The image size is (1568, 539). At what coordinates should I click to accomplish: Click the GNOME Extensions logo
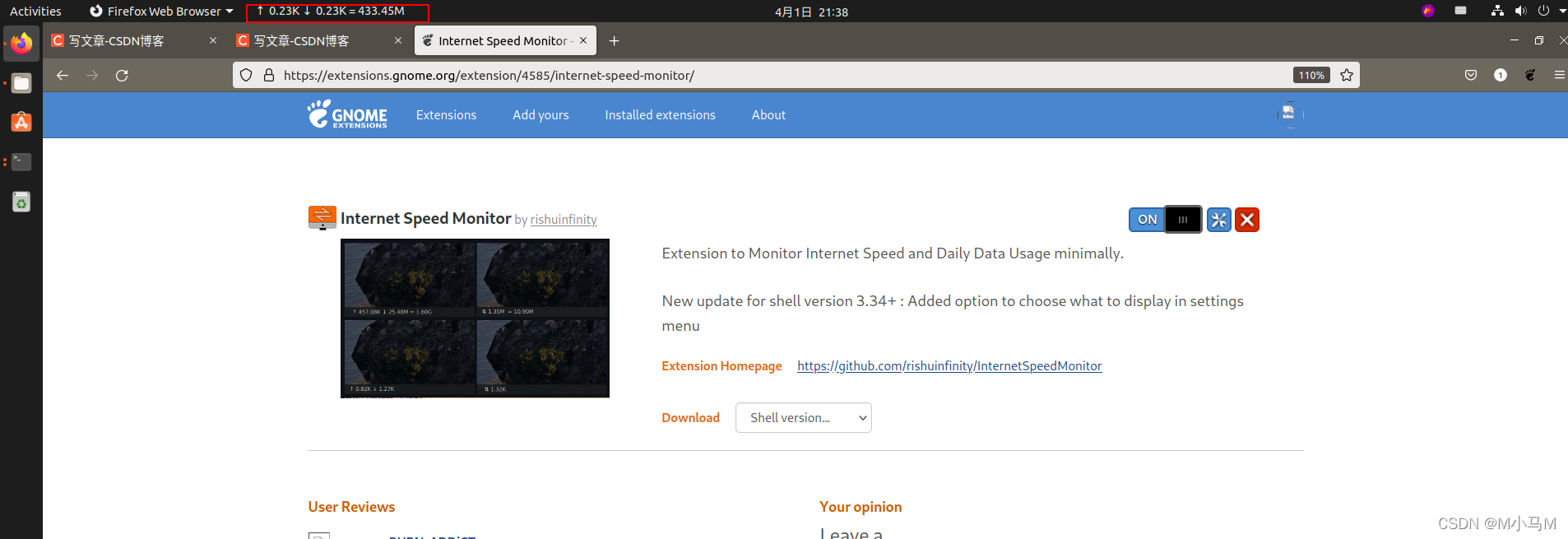(347, 114)
